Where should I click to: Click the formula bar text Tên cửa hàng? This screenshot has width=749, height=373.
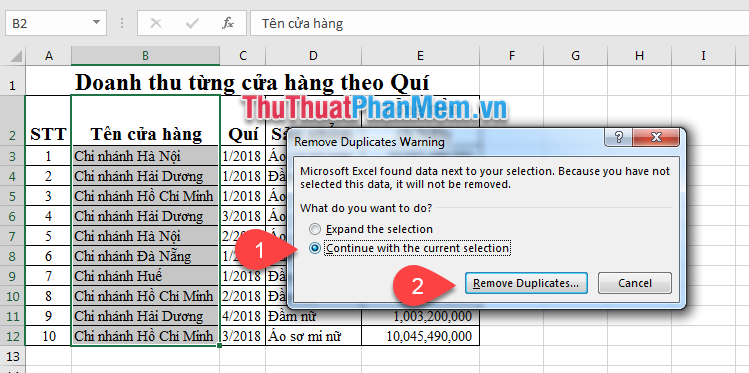(x=302, y=23)
